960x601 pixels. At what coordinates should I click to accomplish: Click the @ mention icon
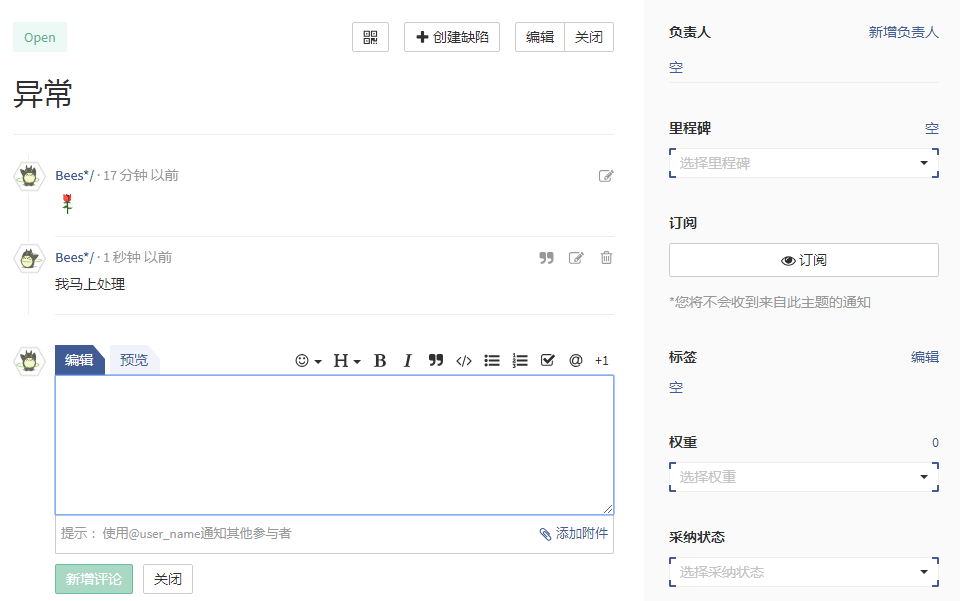pyautogui.click(x=576, y=361)
